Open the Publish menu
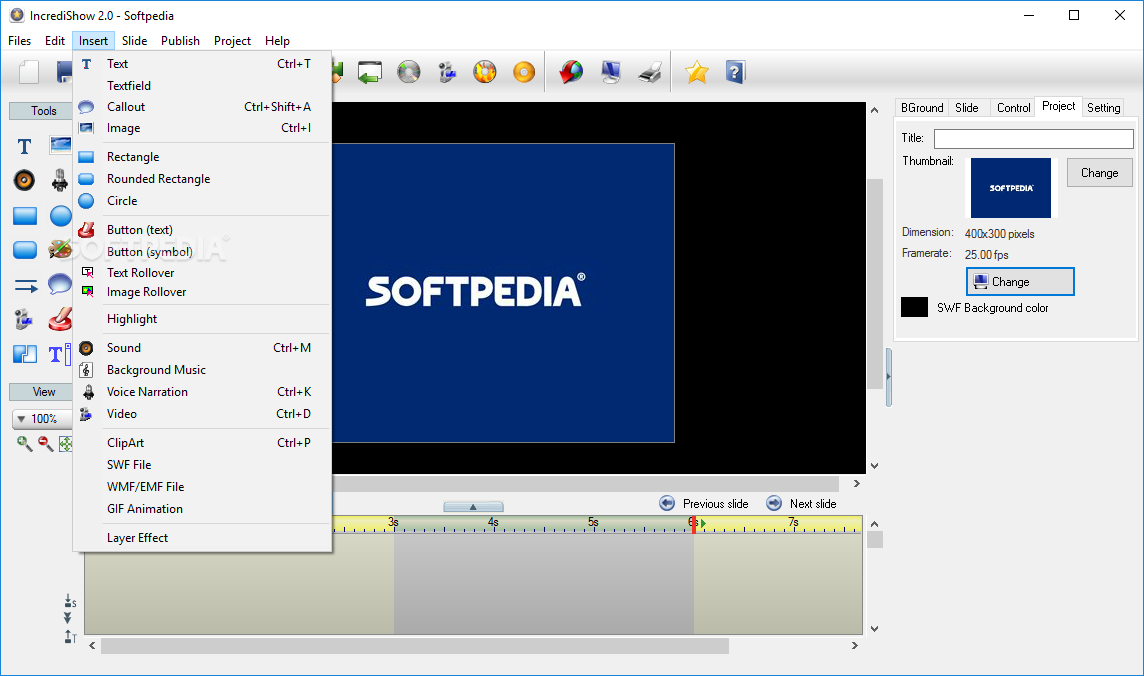 pos(180,41)
